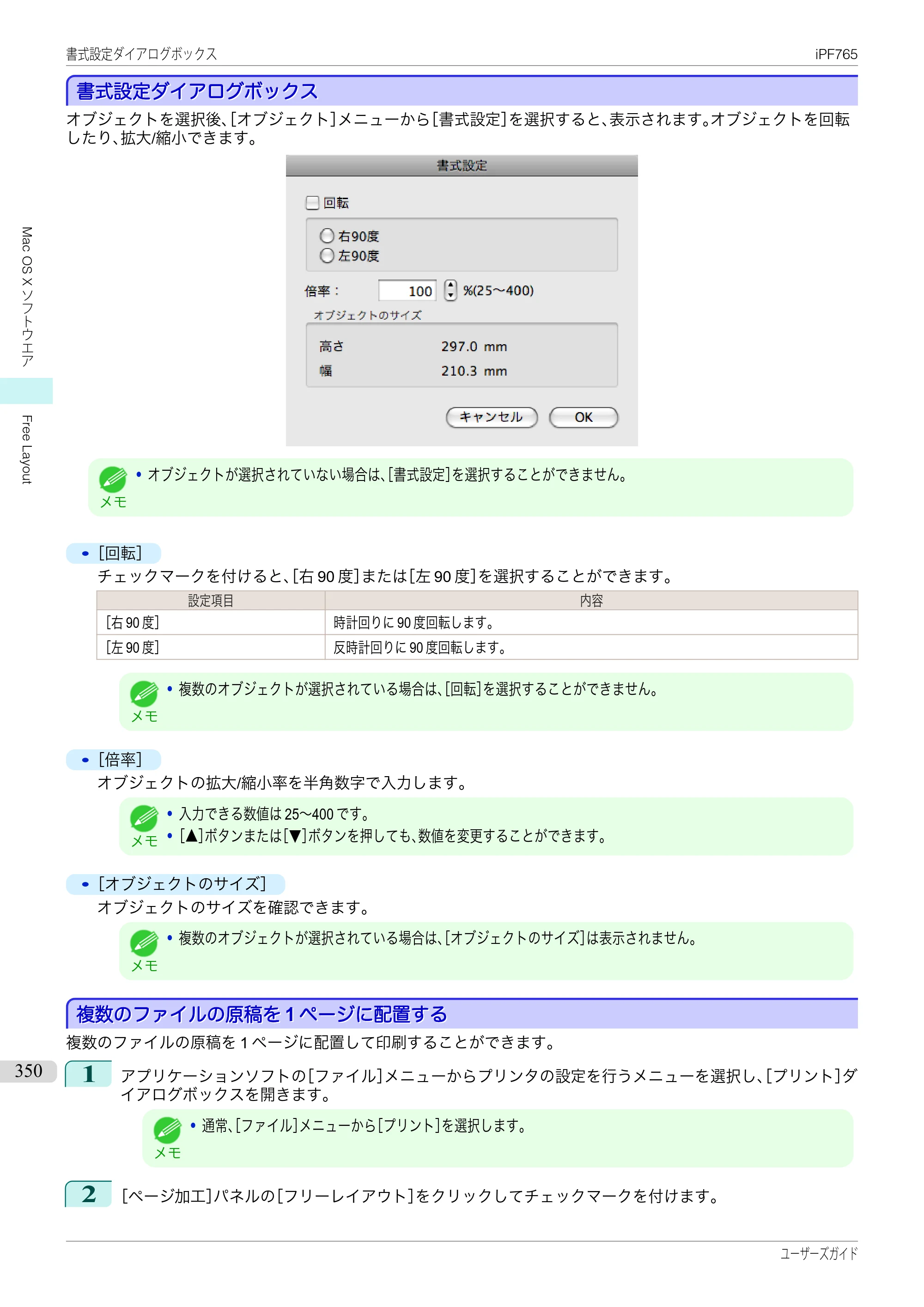Screen dimensions: 924x1307
Task: Click the 297.0 mm height value
Action: (474, 346)
